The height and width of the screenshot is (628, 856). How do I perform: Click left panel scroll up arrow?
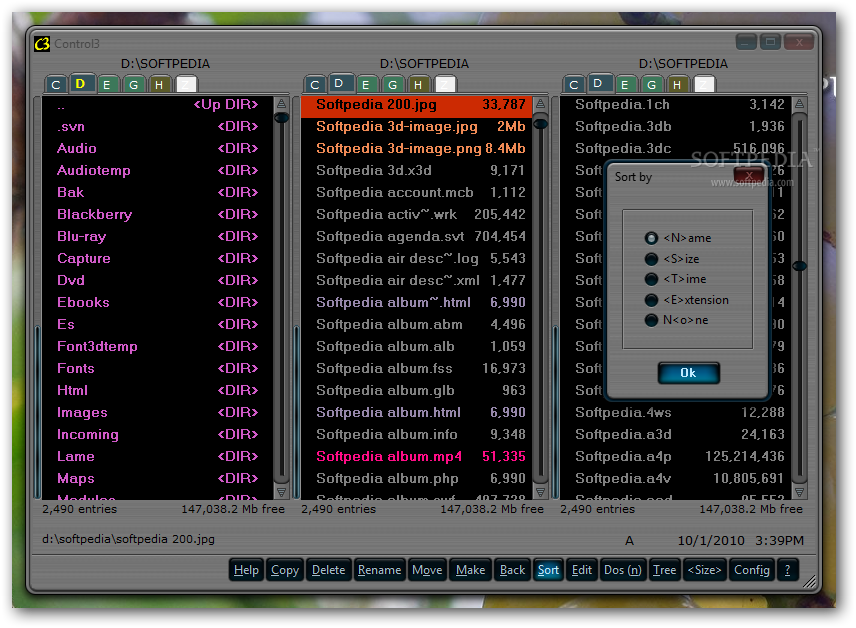[282, 104]
